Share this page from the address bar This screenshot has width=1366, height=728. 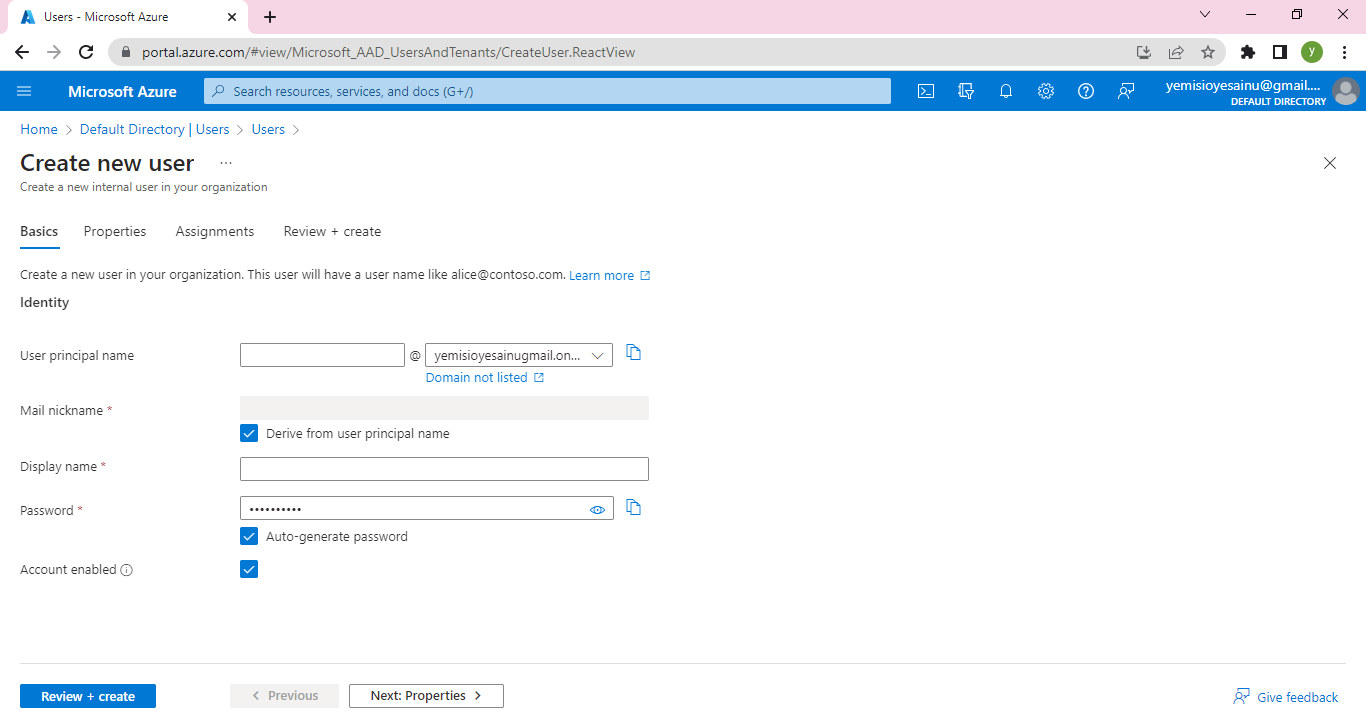point(1176,52)
